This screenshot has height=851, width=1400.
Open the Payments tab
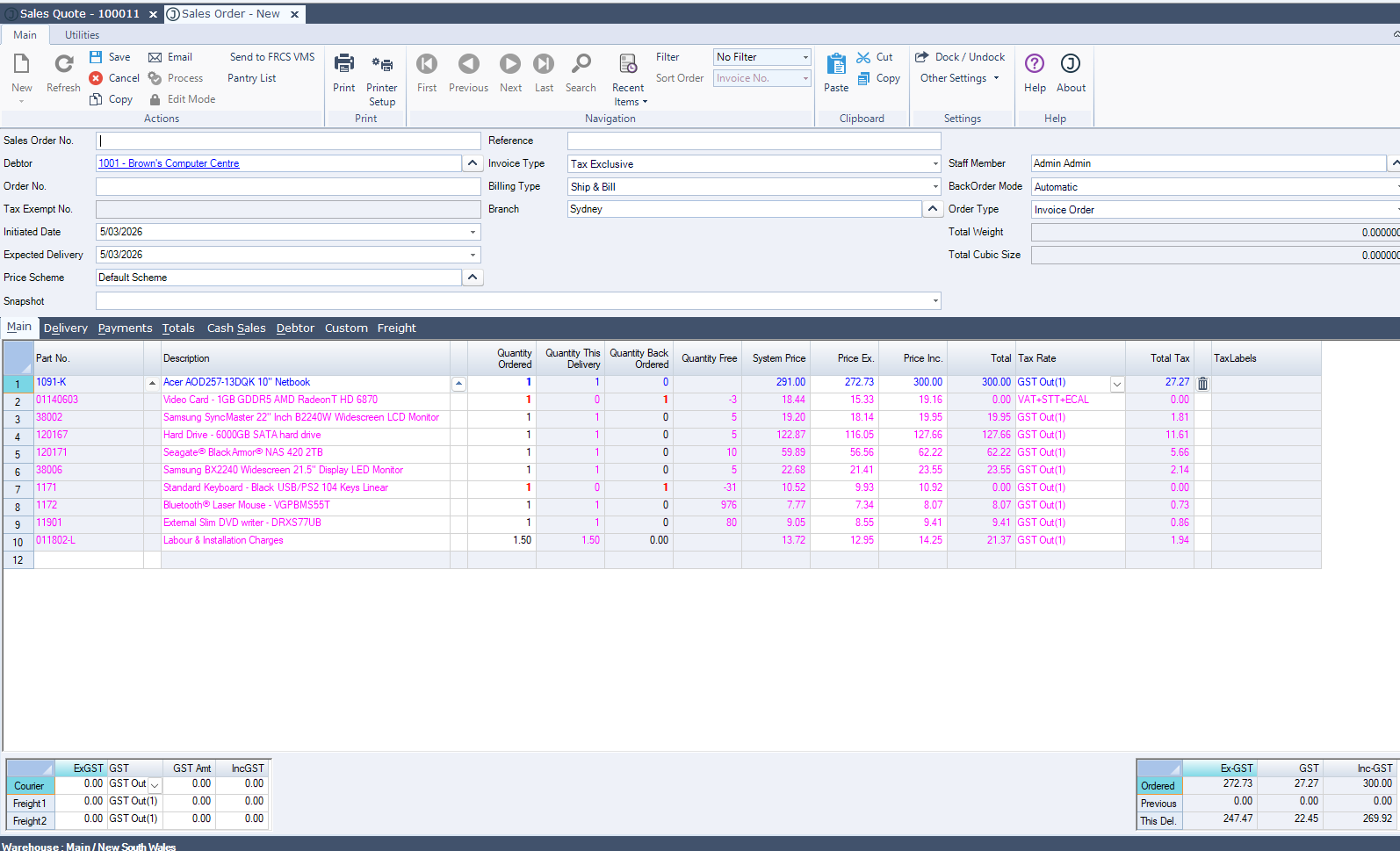click(125, 328)
